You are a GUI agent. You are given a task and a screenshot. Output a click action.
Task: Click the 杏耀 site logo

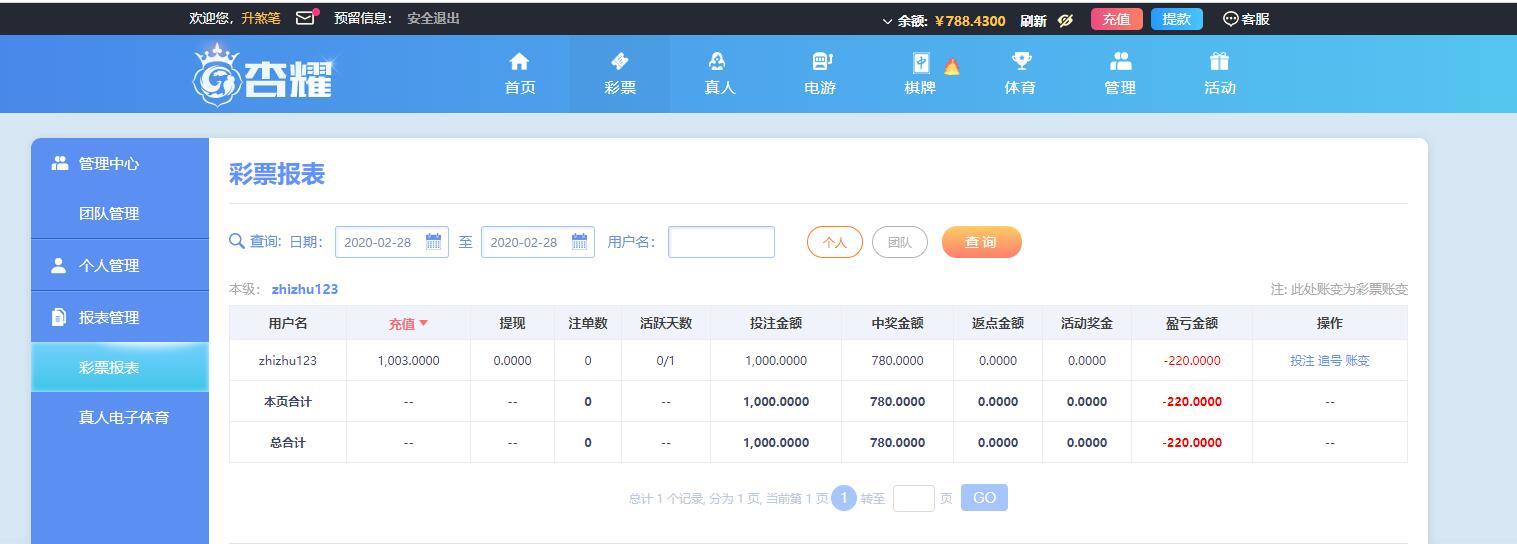[x=264, y=74]
